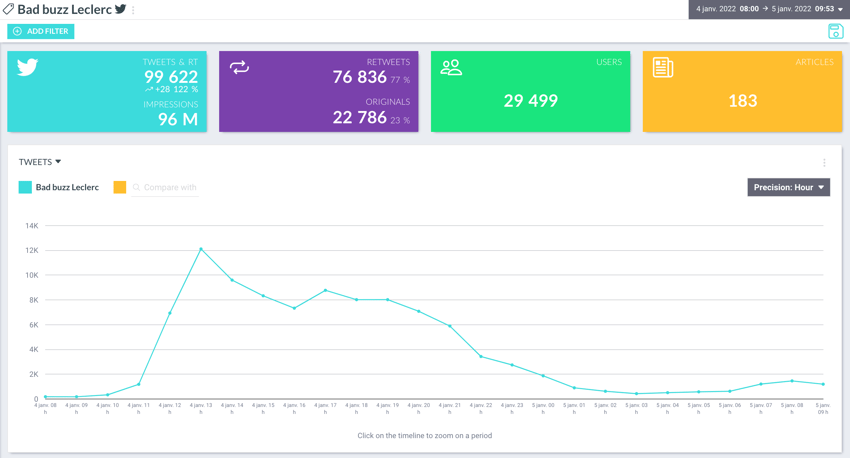Select the 96 M impressions value

pyautogui.click(x=178, y=119)
